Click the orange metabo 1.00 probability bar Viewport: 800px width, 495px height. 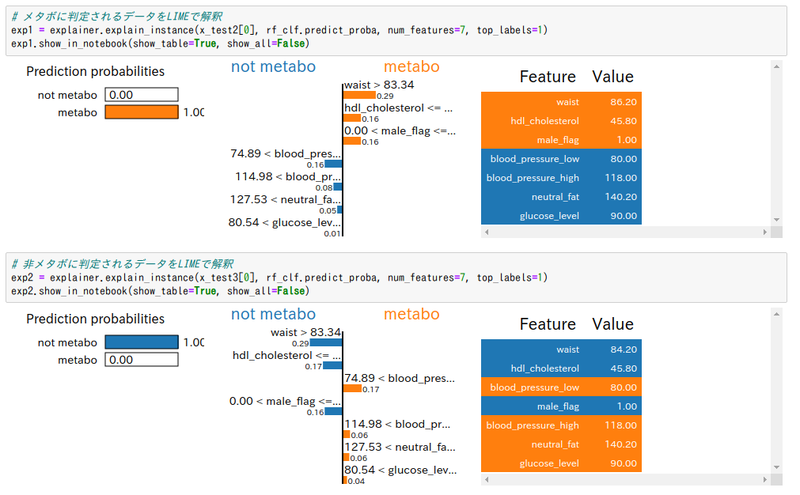point(142,112)
